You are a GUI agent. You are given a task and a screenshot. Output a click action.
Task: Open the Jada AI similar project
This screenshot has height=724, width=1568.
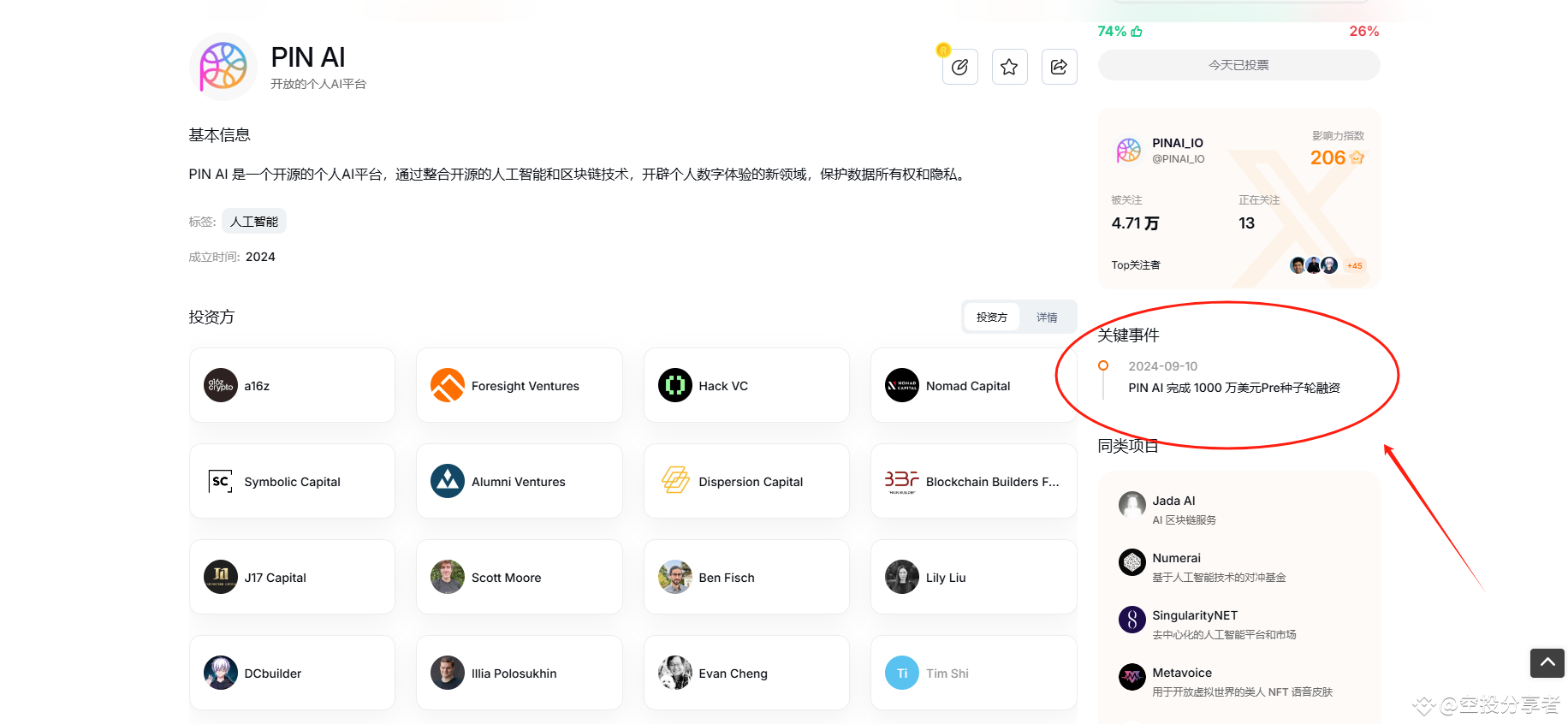coord(1173,501)
